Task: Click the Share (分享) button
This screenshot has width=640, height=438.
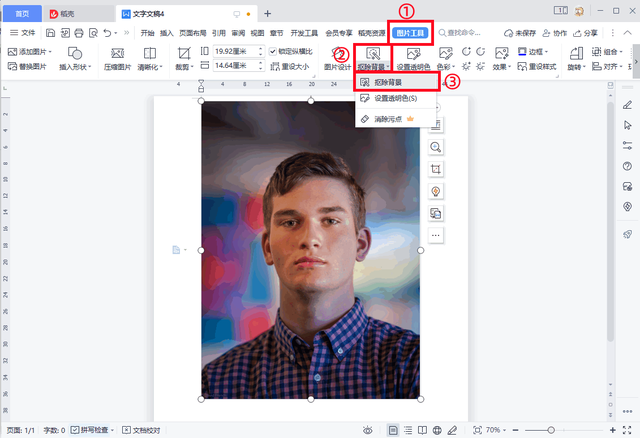Action: click(x=585, y=33)
